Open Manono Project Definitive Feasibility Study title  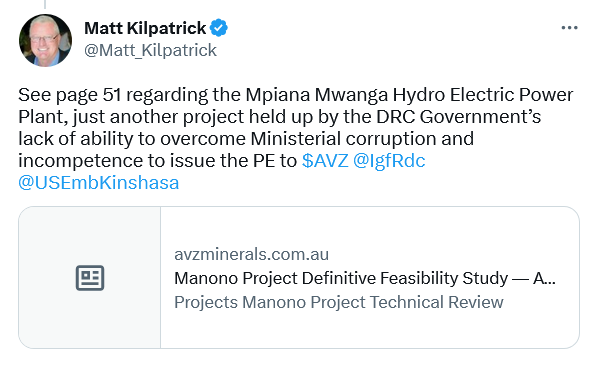[365, 278]
